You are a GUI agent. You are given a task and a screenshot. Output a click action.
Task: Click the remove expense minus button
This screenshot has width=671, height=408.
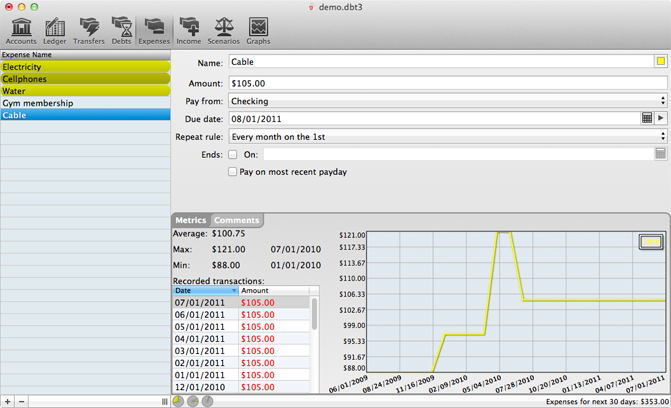(x=22, y=401)
